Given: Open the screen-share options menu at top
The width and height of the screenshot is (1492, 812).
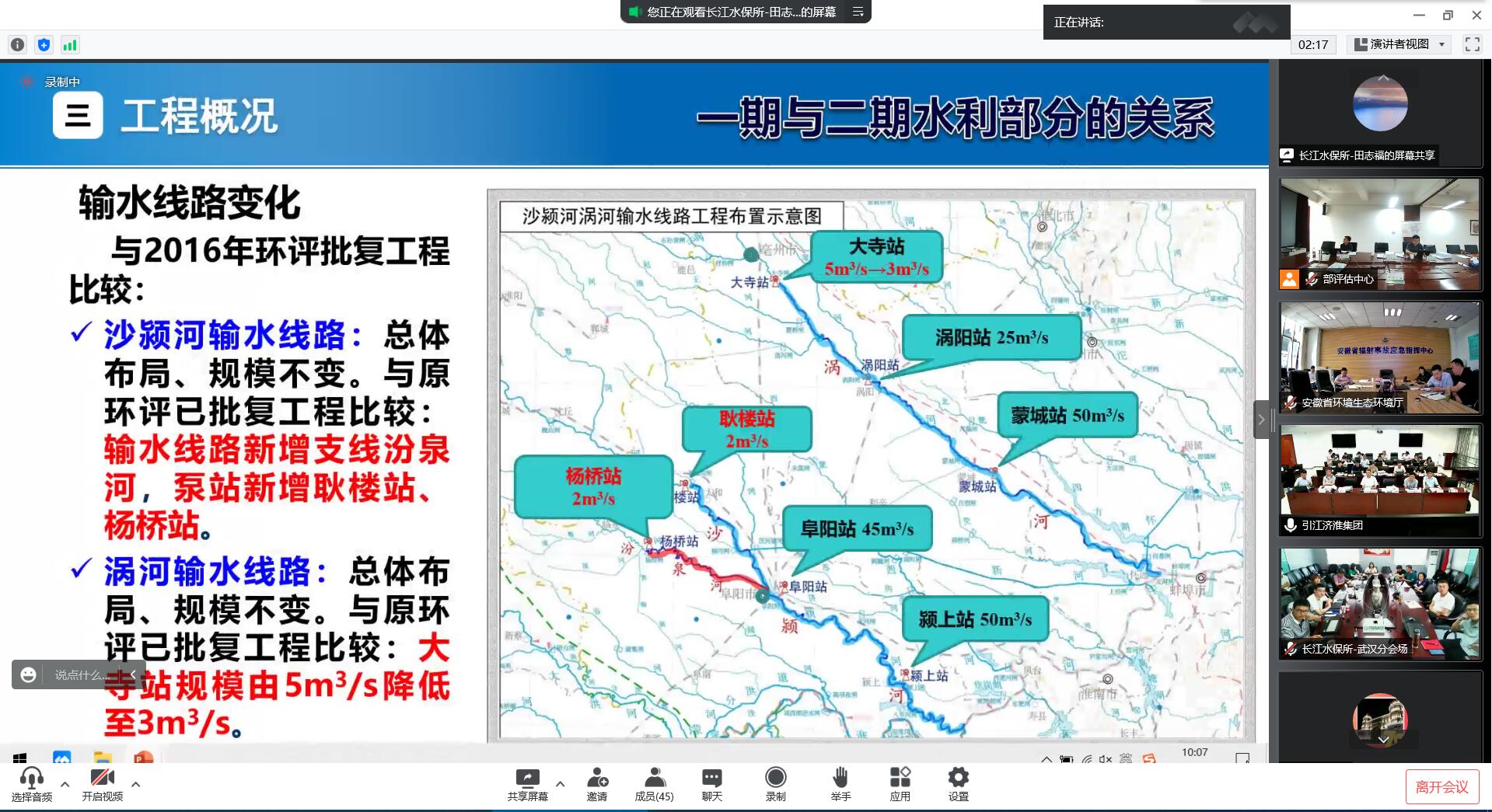Looking at the screenshot, I should (858, 12).
